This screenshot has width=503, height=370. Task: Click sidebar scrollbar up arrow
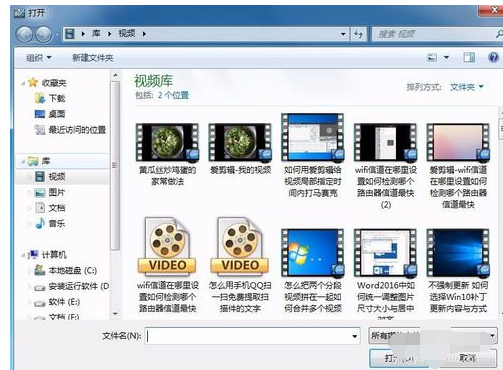(x=115, y=75)
